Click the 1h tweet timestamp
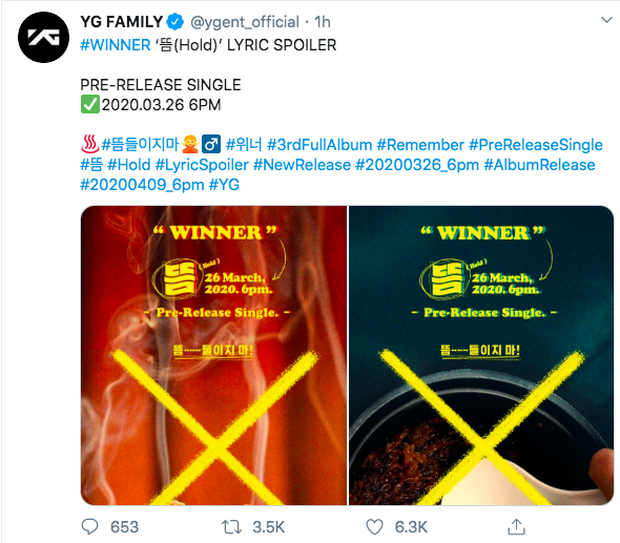Image resolution: width=620 pixels, height=543 pixels. click(322, 22)
